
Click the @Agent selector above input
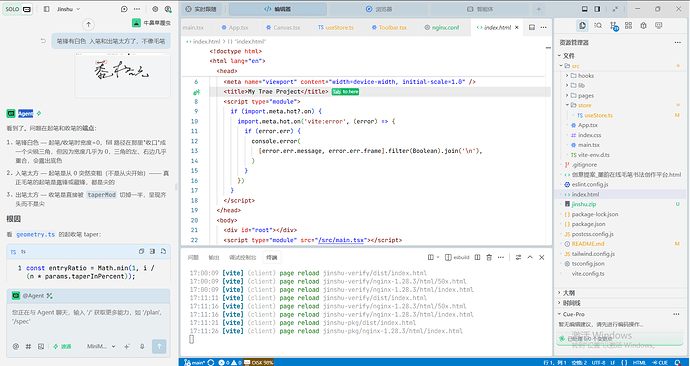point(32,296)
